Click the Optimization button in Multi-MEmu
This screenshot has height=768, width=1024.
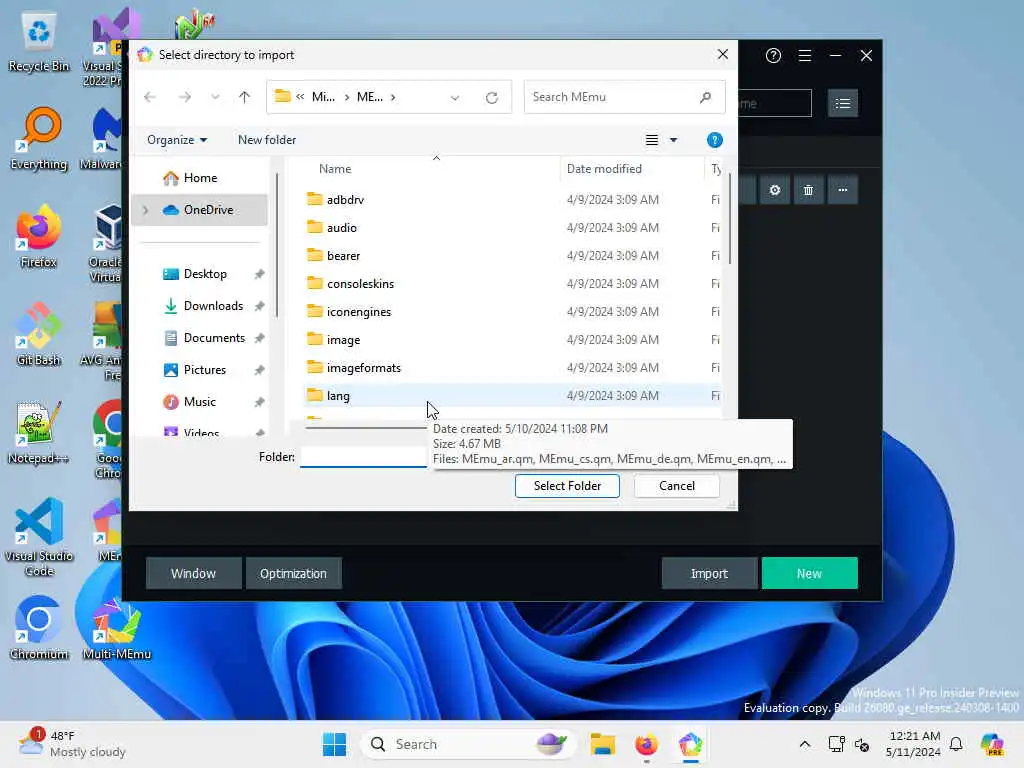(x=293, y=573)
